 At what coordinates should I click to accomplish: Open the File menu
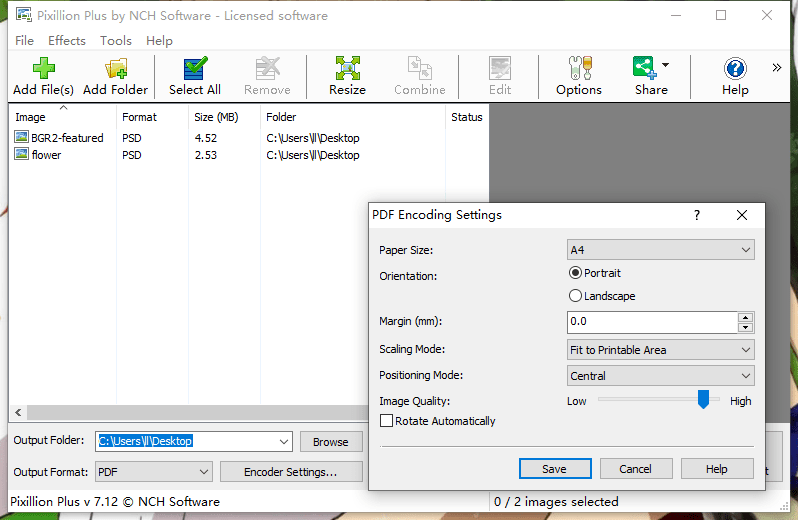[24, 40]
